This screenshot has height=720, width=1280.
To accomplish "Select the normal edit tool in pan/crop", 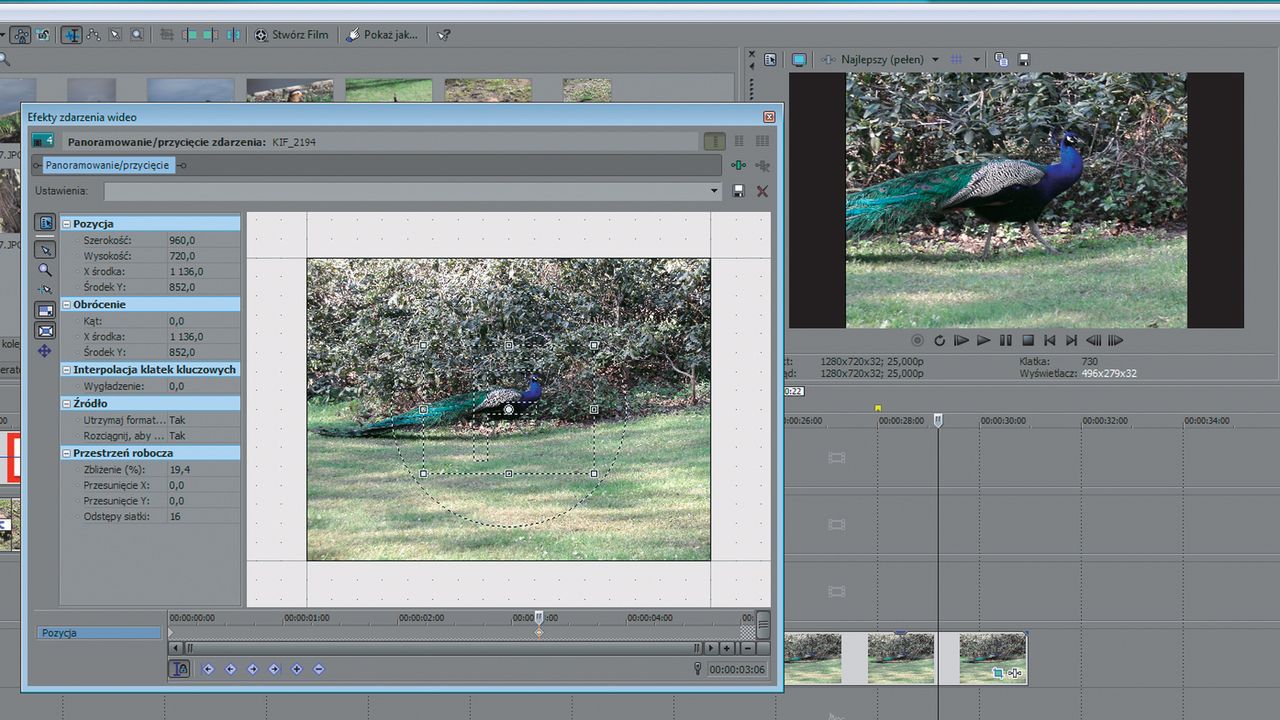I will coord(45,249).
